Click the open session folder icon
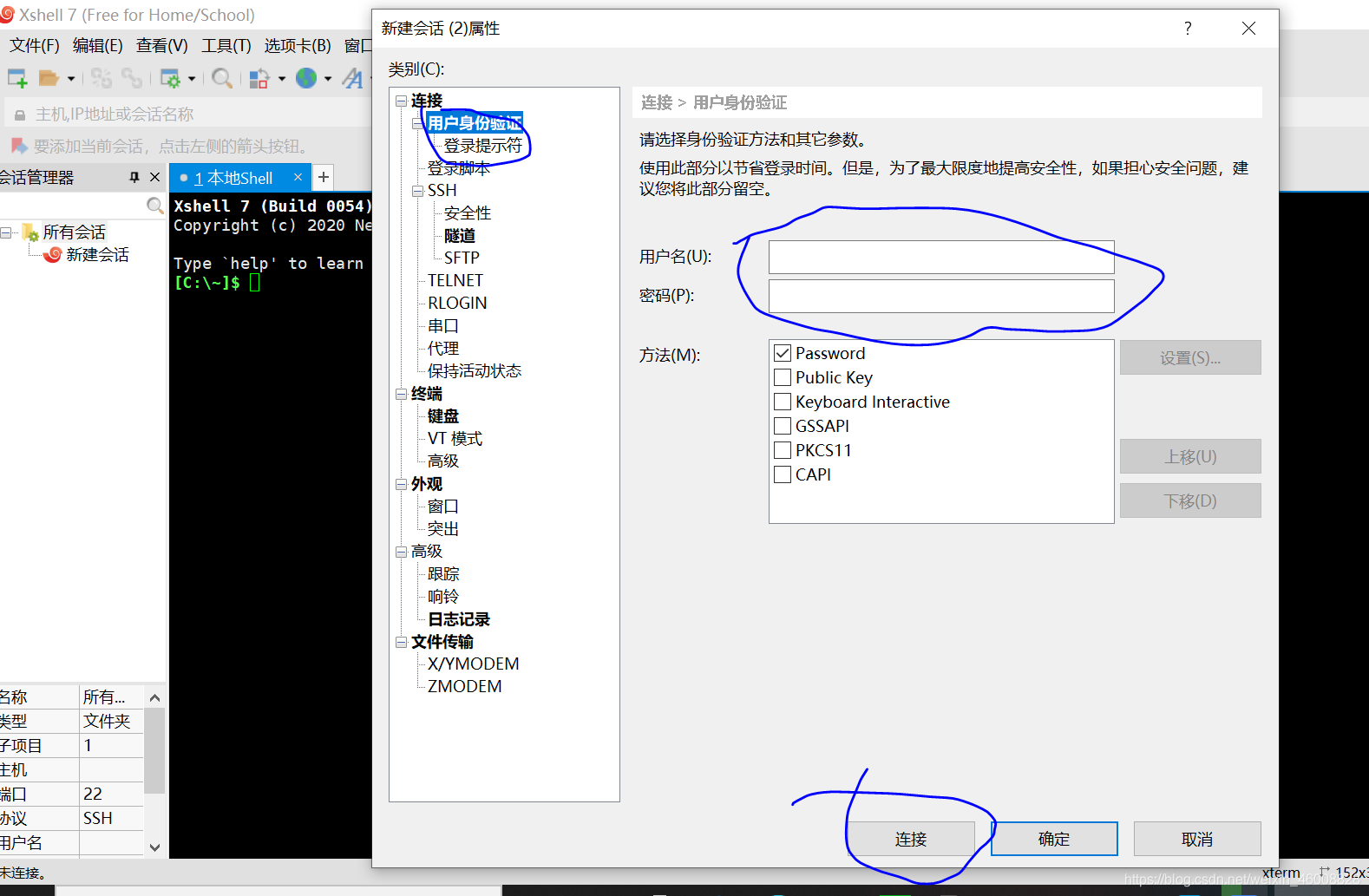This screenshot has width=1369, height=896. coord(49,79)
